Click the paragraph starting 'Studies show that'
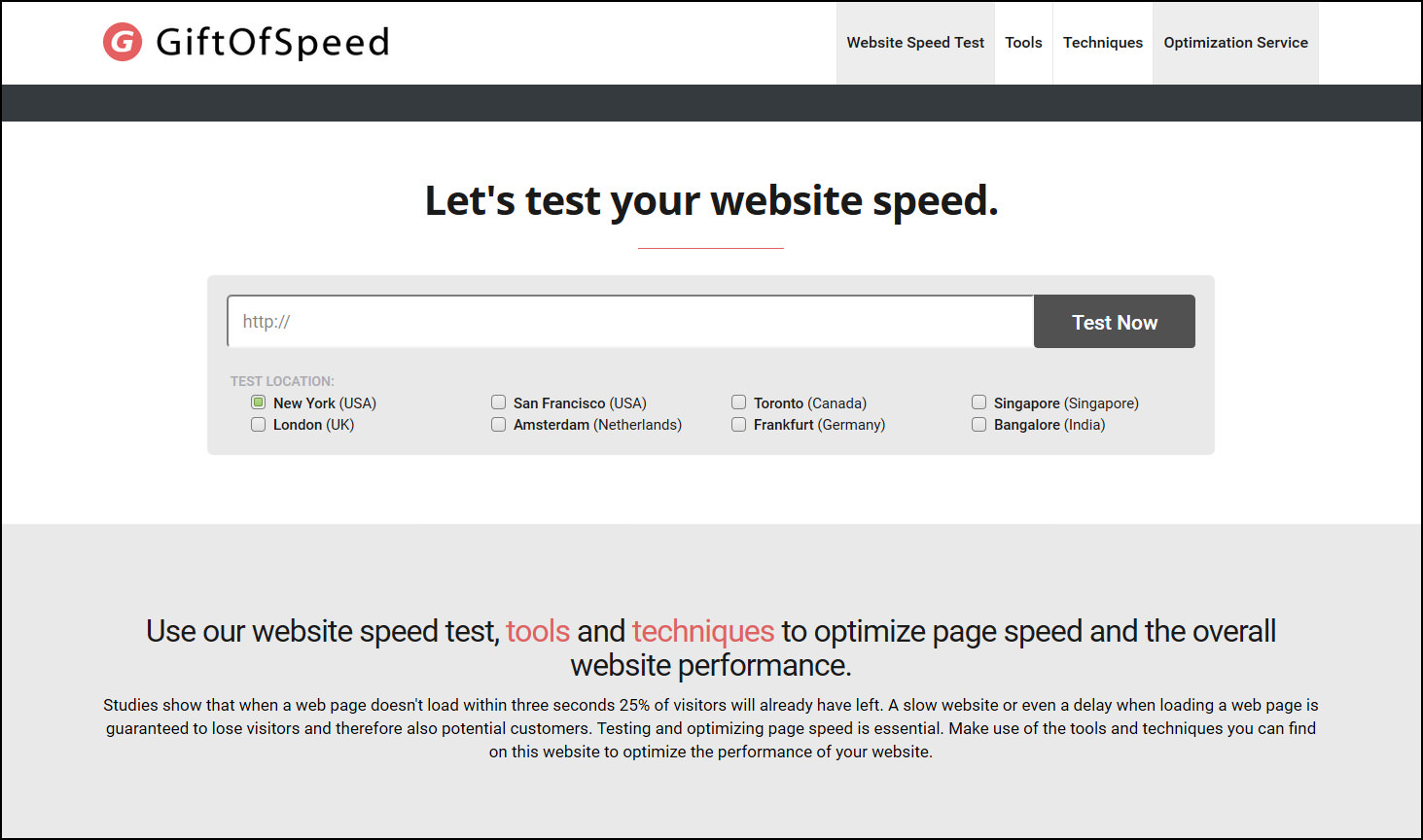Image resolution: width=1423 pixels, height=840 pixels. click(711, 728)
